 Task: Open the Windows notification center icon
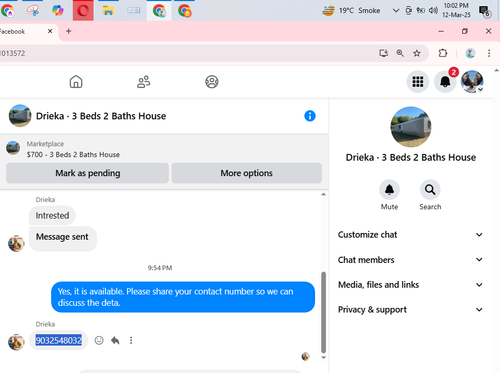pos(484,11)
